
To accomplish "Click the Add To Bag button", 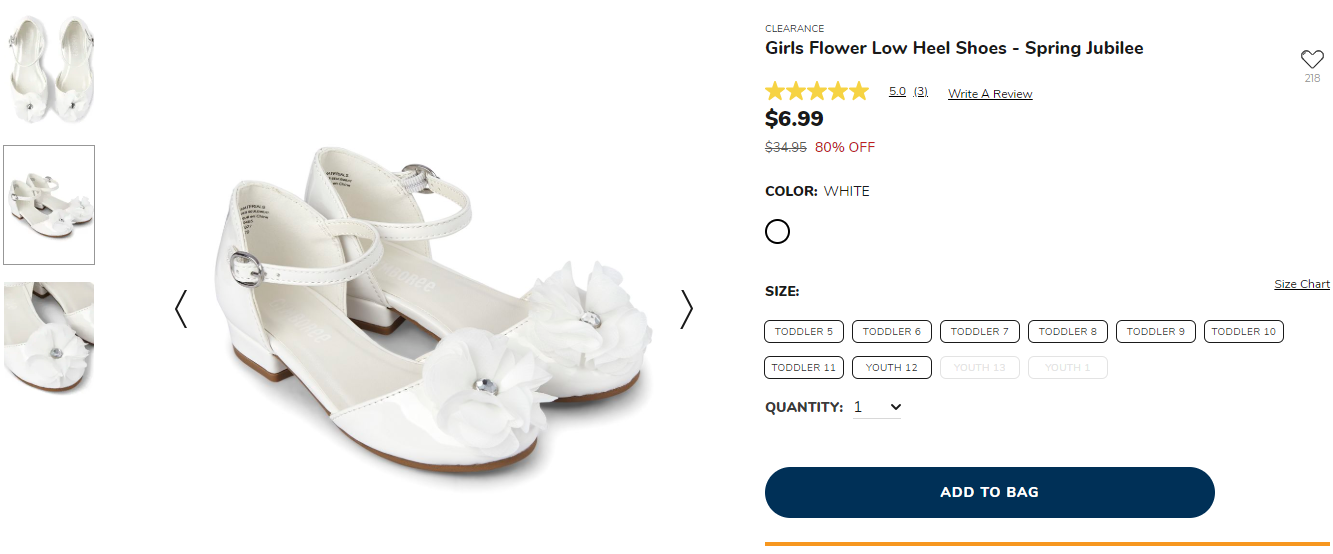I will coord(989,492).
